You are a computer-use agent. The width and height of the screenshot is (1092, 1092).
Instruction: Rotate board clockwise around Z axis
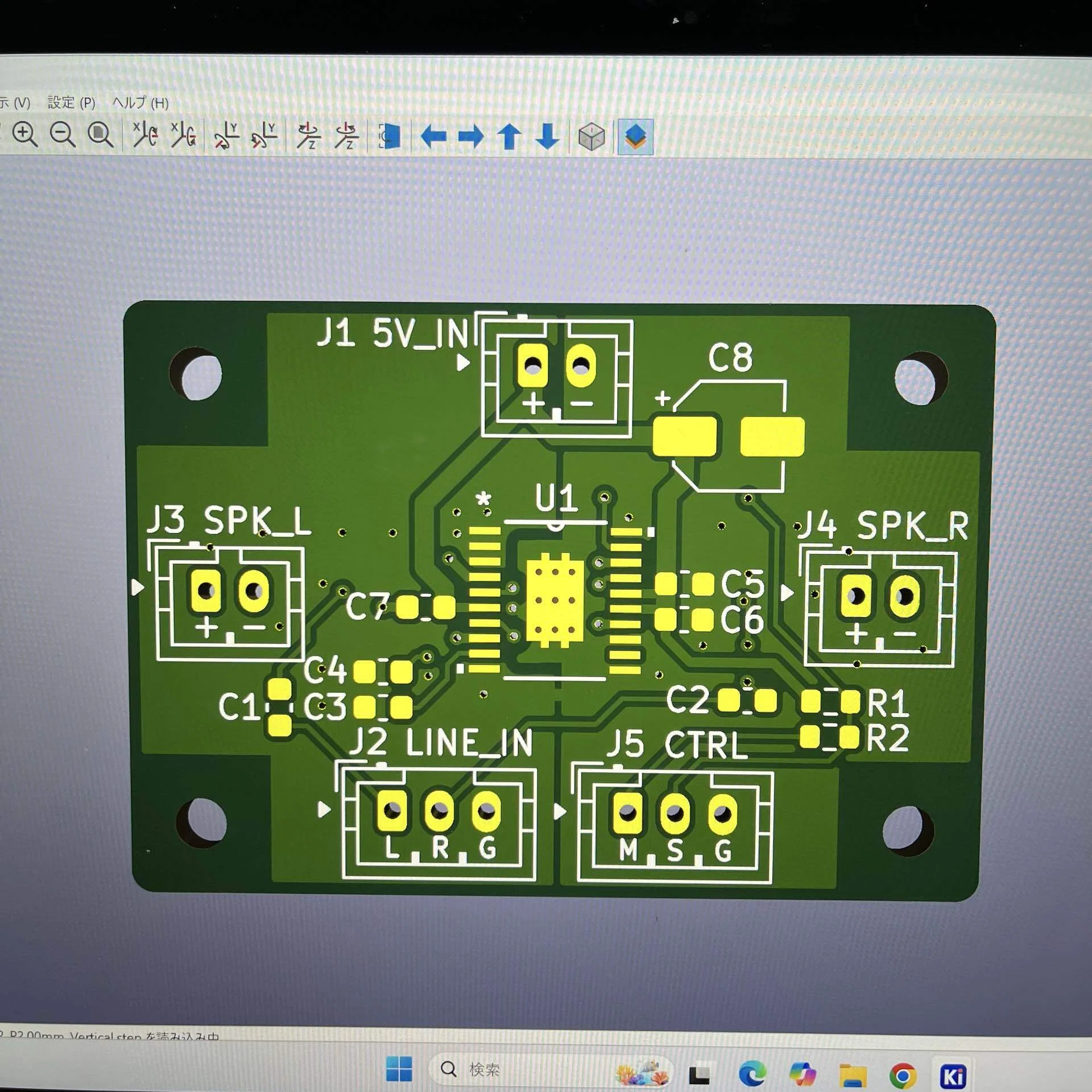coord(309,136)
